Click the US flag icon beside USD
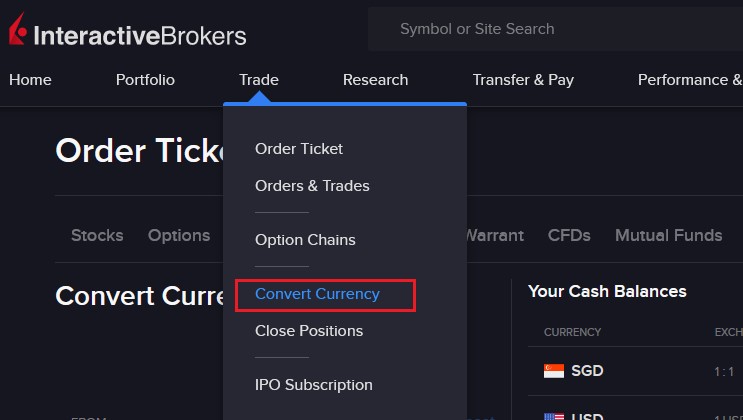 coord(554,416)
